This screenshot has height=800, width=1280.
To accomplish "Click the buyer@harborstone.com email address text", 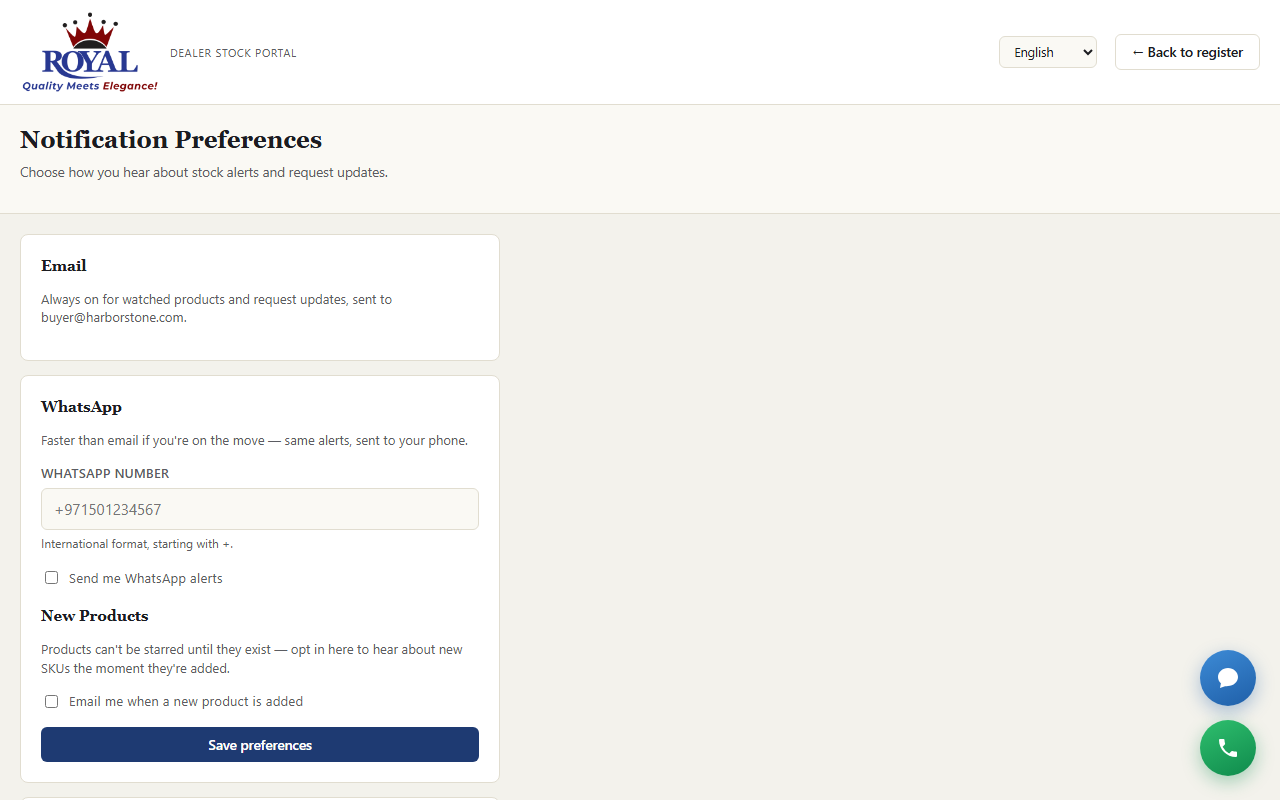I will (x=113, y=318).
